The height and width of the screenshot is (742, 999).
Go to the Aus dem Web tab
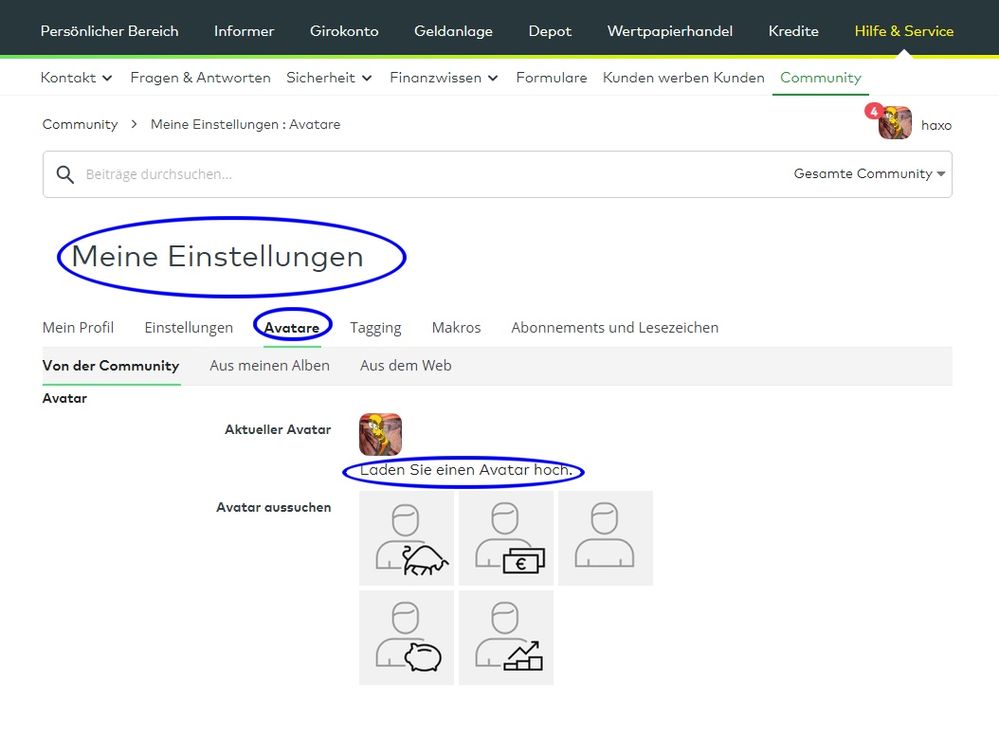point(405,365)
